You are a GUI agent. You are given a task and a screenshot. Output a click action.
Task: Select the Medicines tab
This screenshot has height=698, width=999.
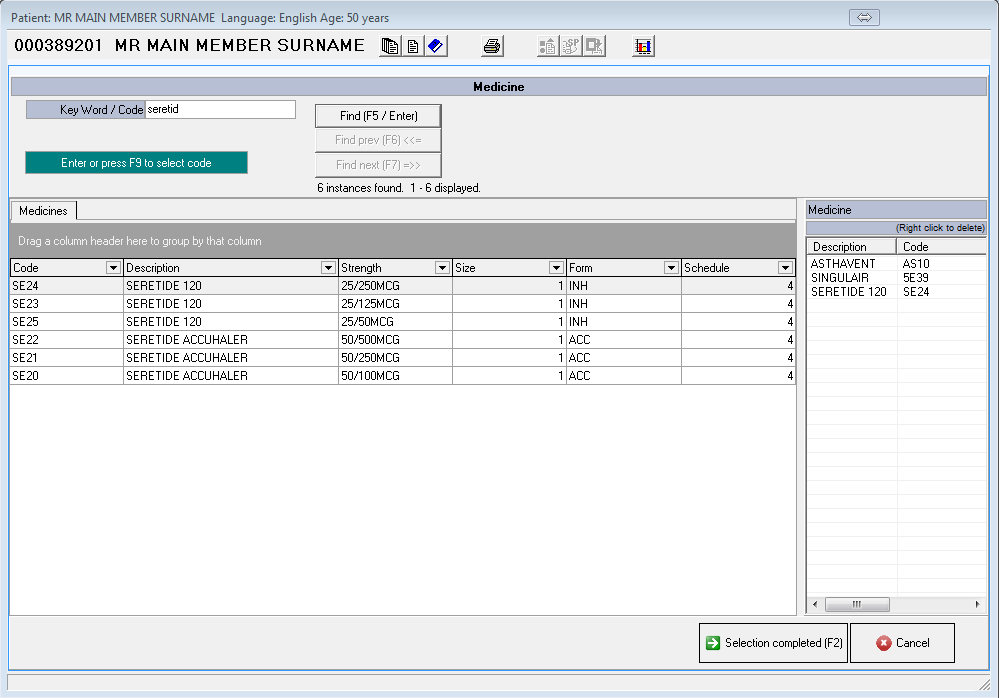coord(43,211)
